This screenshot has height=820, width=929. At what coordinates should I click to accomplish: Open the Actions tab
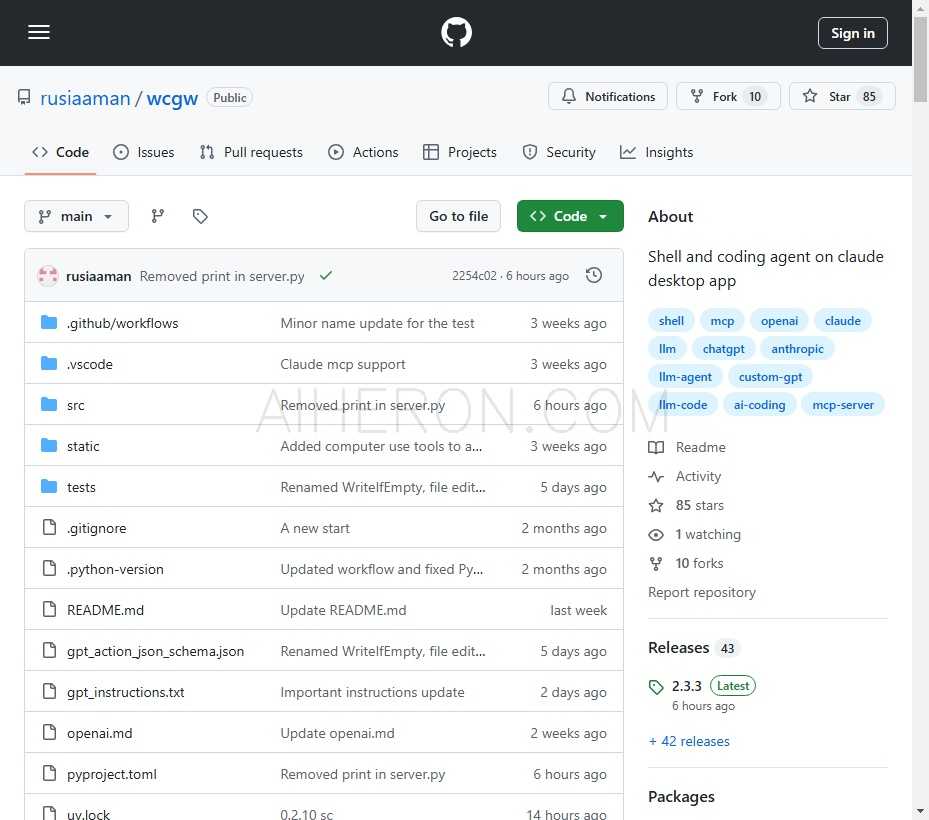coord(363,152)
